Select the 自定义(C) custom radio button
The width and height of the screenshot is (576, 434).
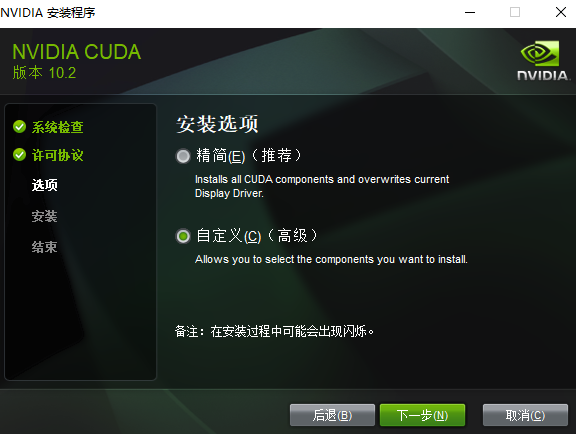coord(183,236)
